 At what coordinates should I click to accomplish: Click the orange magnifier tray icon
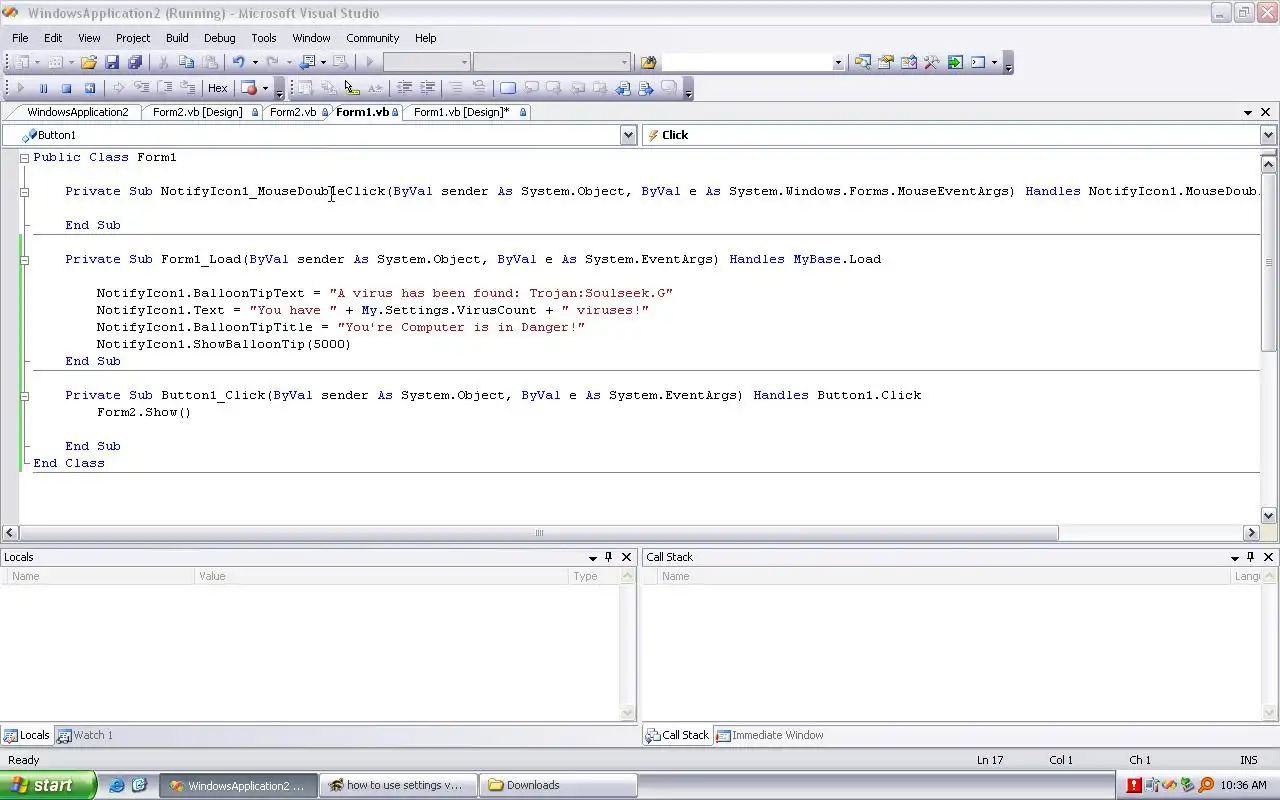click(x=1206, y=785)
